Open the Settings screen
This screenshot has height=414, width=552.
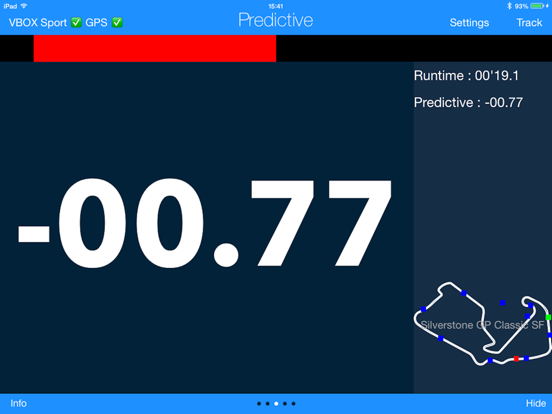[469, 23]
